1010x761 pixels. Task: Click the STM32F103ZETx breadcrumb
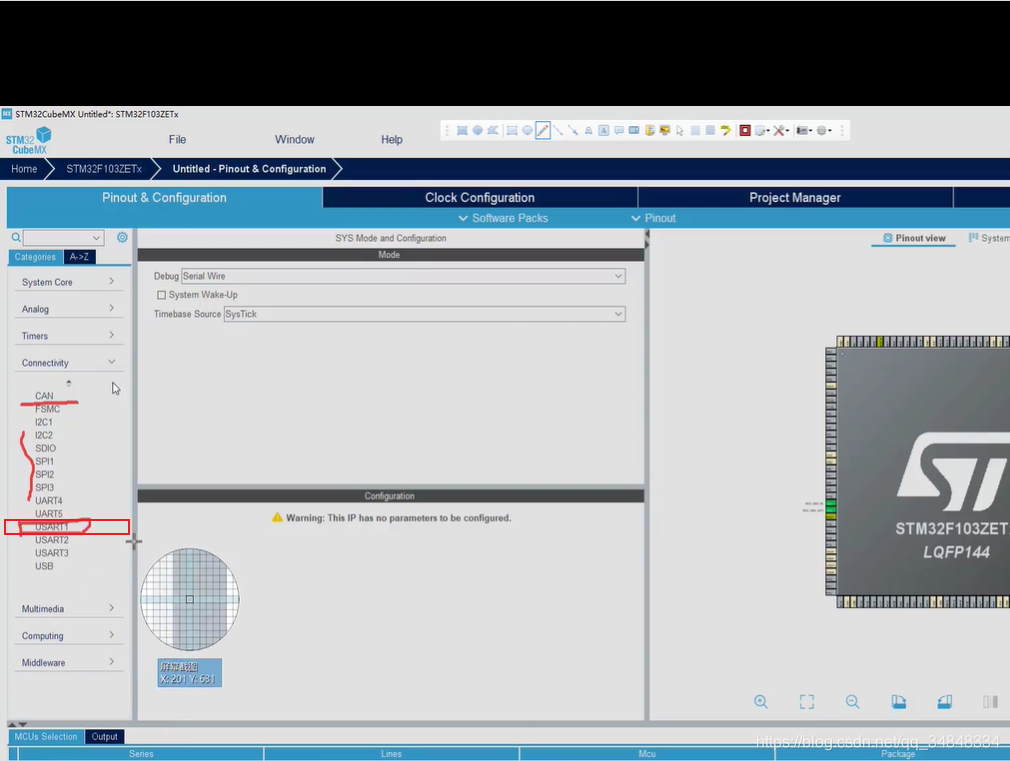pos(104,169)
